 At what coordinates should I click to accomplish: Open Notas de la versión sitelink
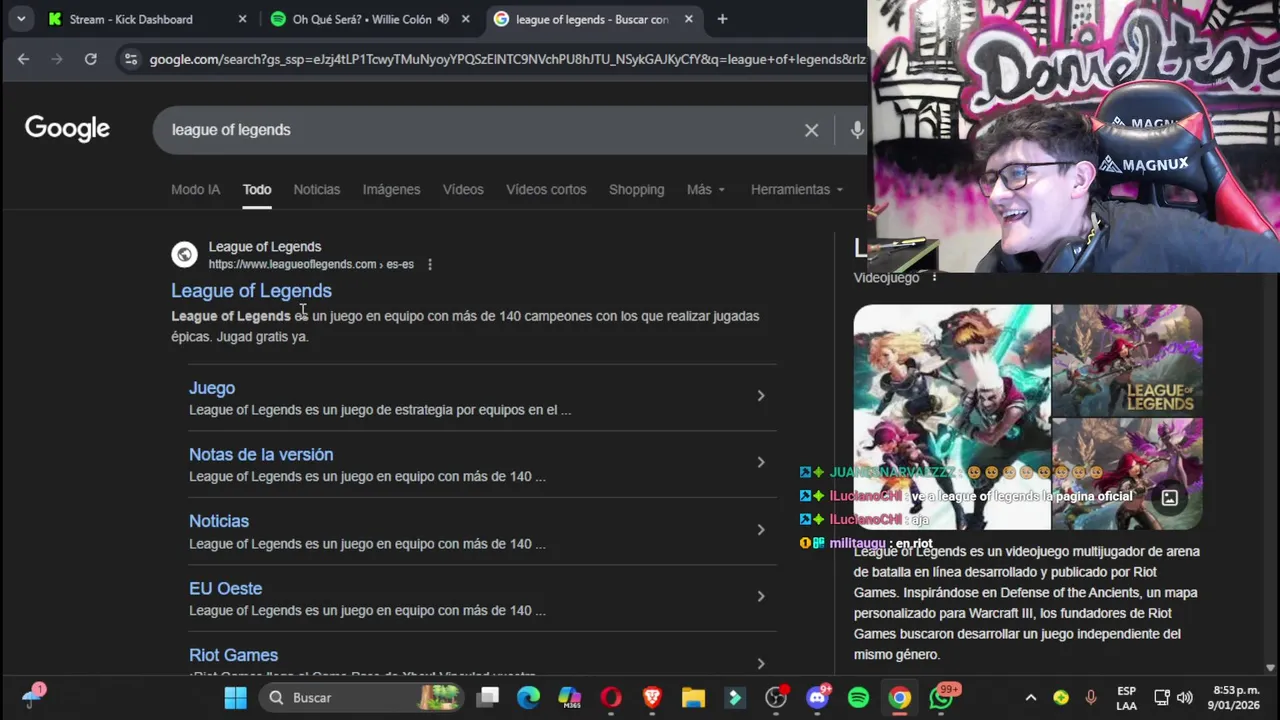(x=261, y=454)
